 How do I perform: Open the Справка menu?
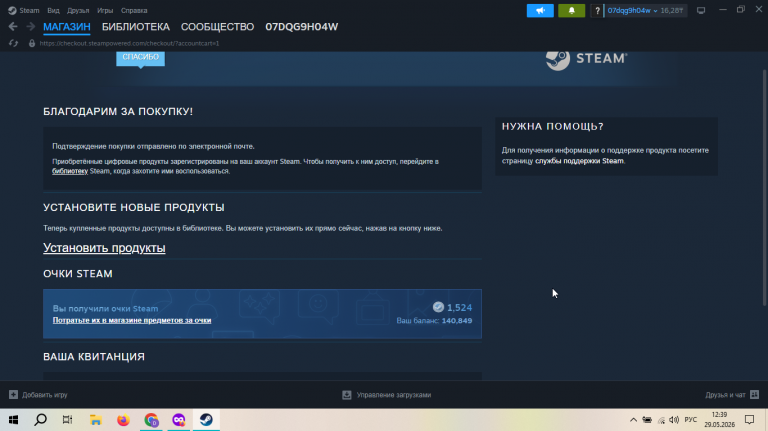coord(134,10)
